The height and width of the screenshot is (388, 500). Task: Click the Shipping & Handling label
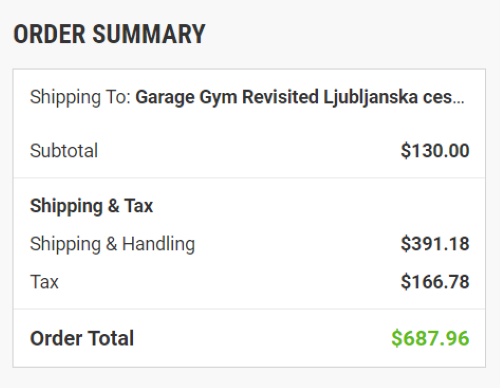[x=112, y=244]
